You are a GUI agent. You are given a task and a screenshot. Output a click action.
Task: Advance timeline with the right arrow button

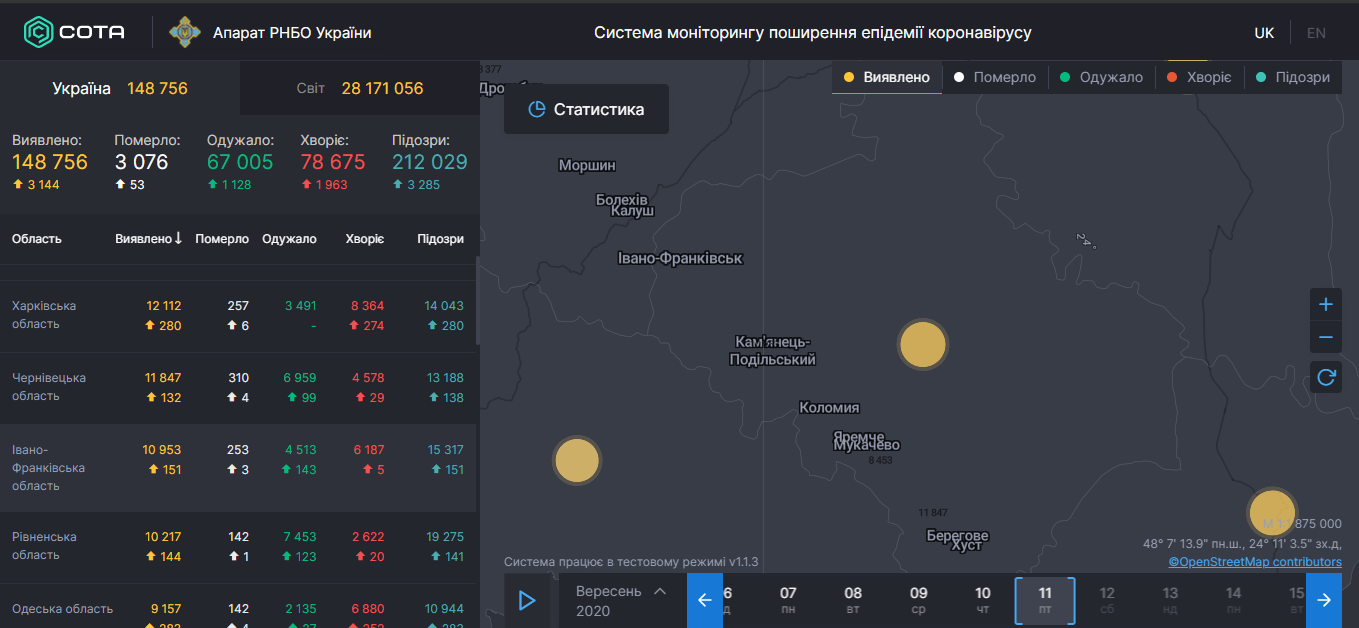[1324, 599]
